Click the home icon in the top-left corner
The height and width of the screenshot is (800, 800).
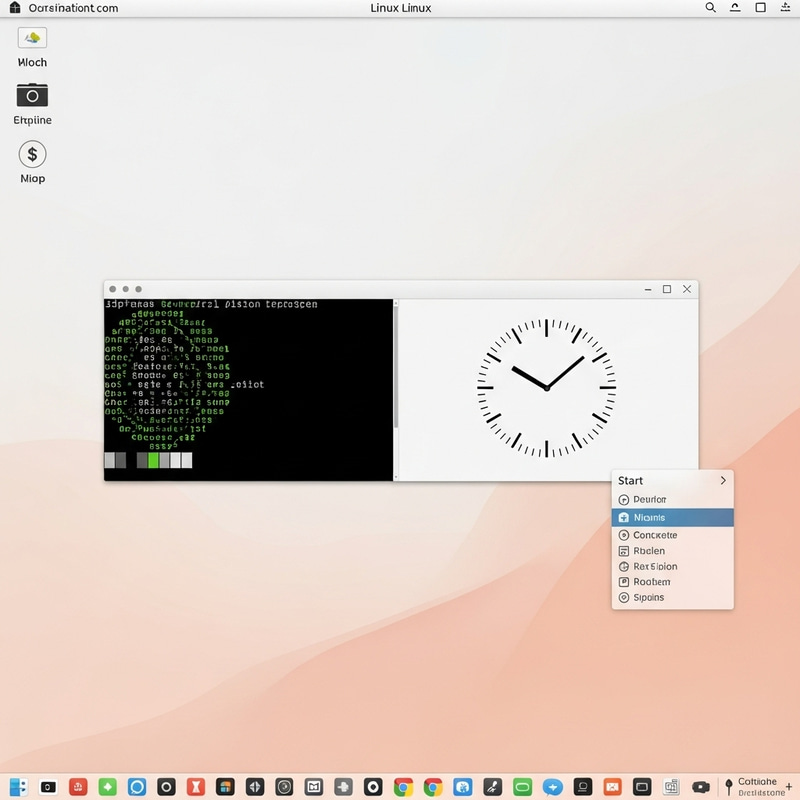coord(14,8)
